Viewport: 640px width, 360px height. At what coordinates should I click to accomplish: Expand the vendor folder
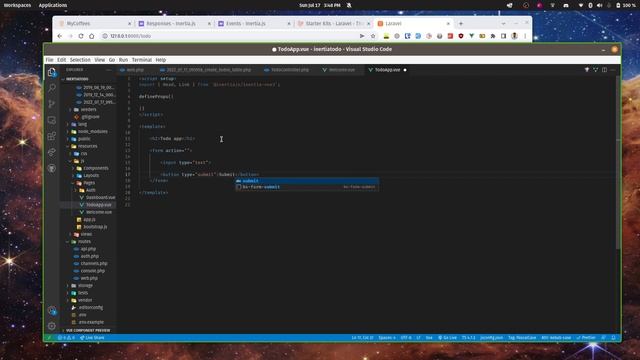click(85, 300)
